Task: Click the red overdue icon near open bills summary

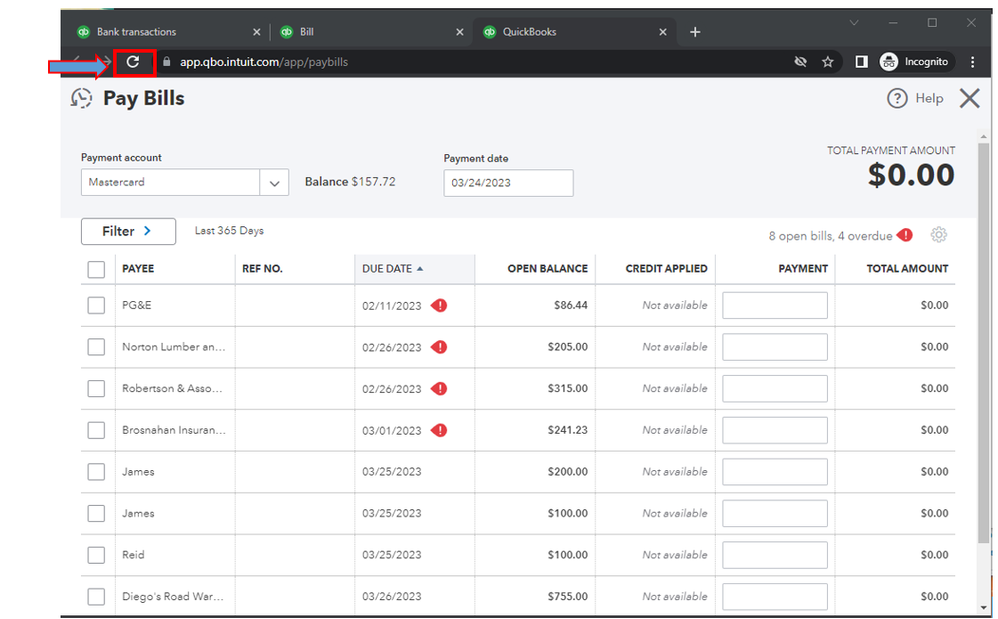Action: point(905,235)
